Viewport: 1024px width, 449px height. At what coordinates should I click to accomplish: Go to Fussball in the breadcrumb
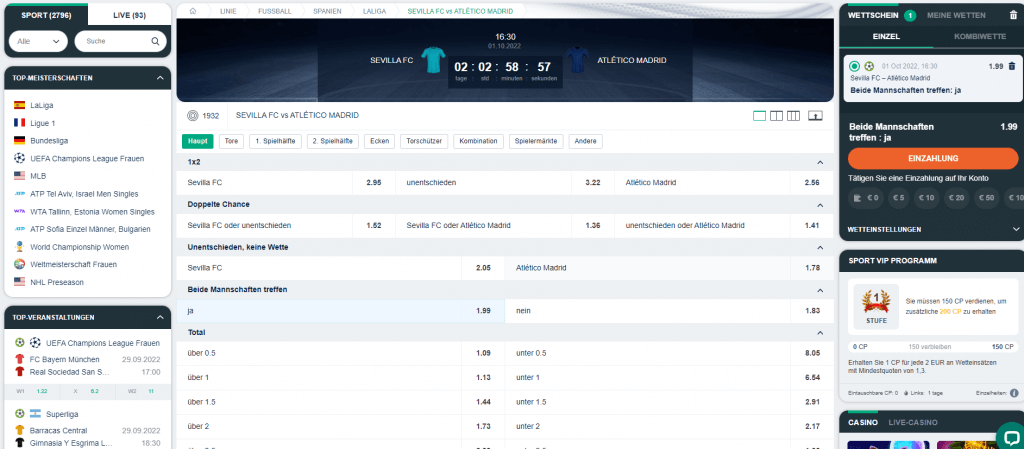coord(275,11)
